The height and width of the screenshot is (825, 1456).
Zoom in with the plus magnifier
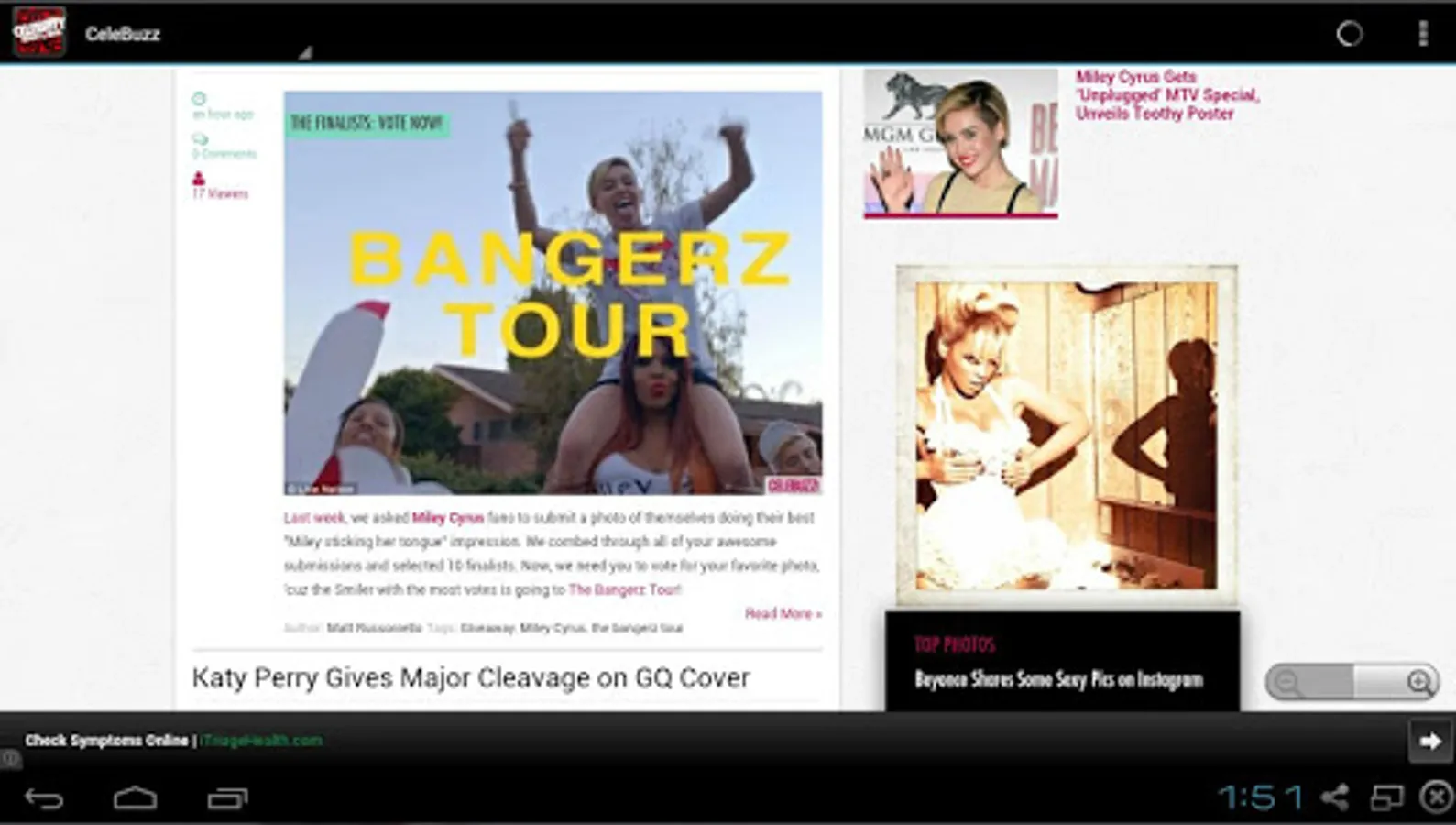coord(1419,682)
